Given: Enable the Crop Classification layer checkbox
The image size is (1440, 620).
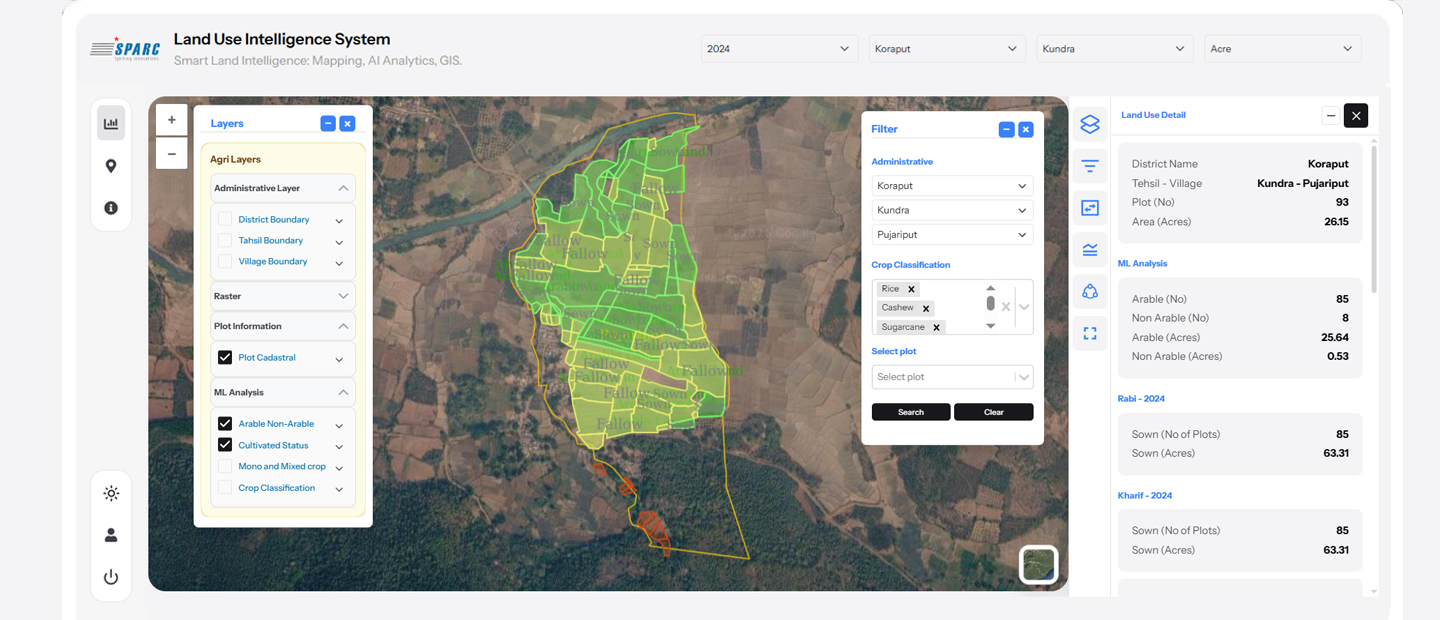Looking at the screenshot, I should point(225,488).
